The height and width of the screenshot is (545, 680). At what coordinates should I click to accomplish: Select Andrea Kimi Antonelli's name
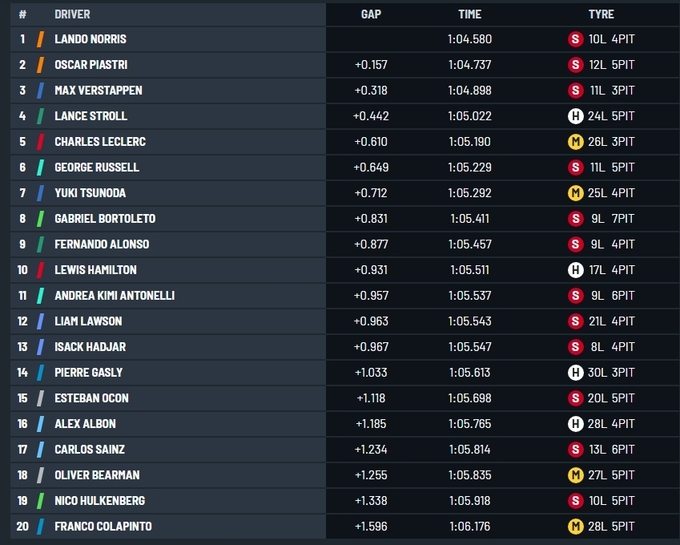coord(114,295)
